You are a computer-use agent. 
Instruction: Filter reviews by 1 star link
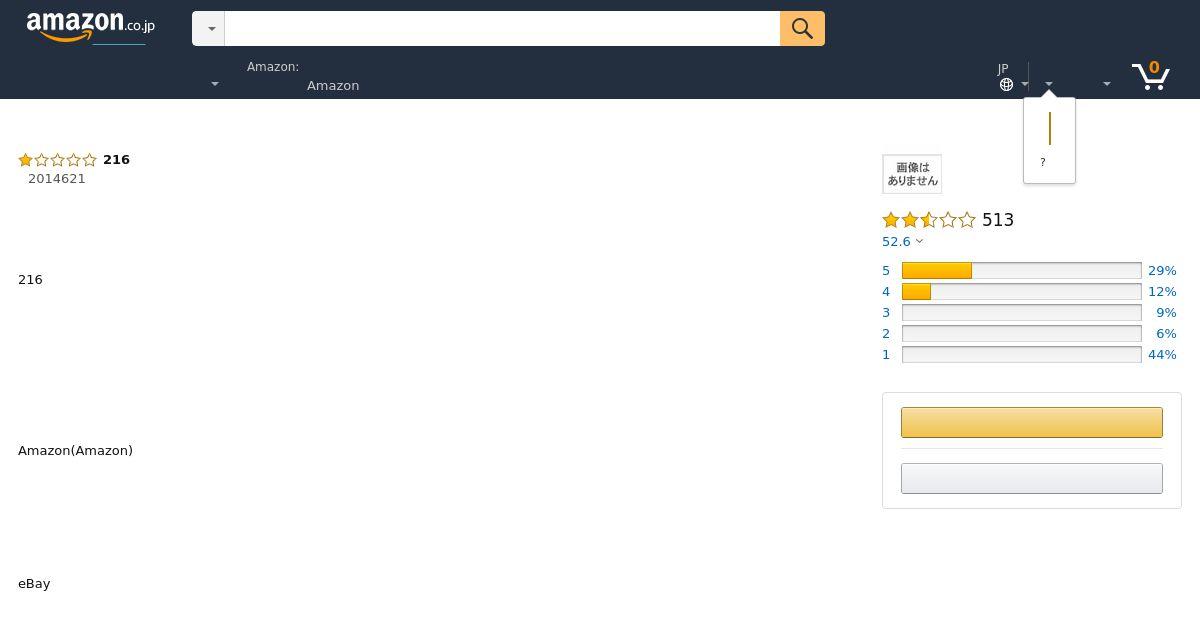point(886,355)
